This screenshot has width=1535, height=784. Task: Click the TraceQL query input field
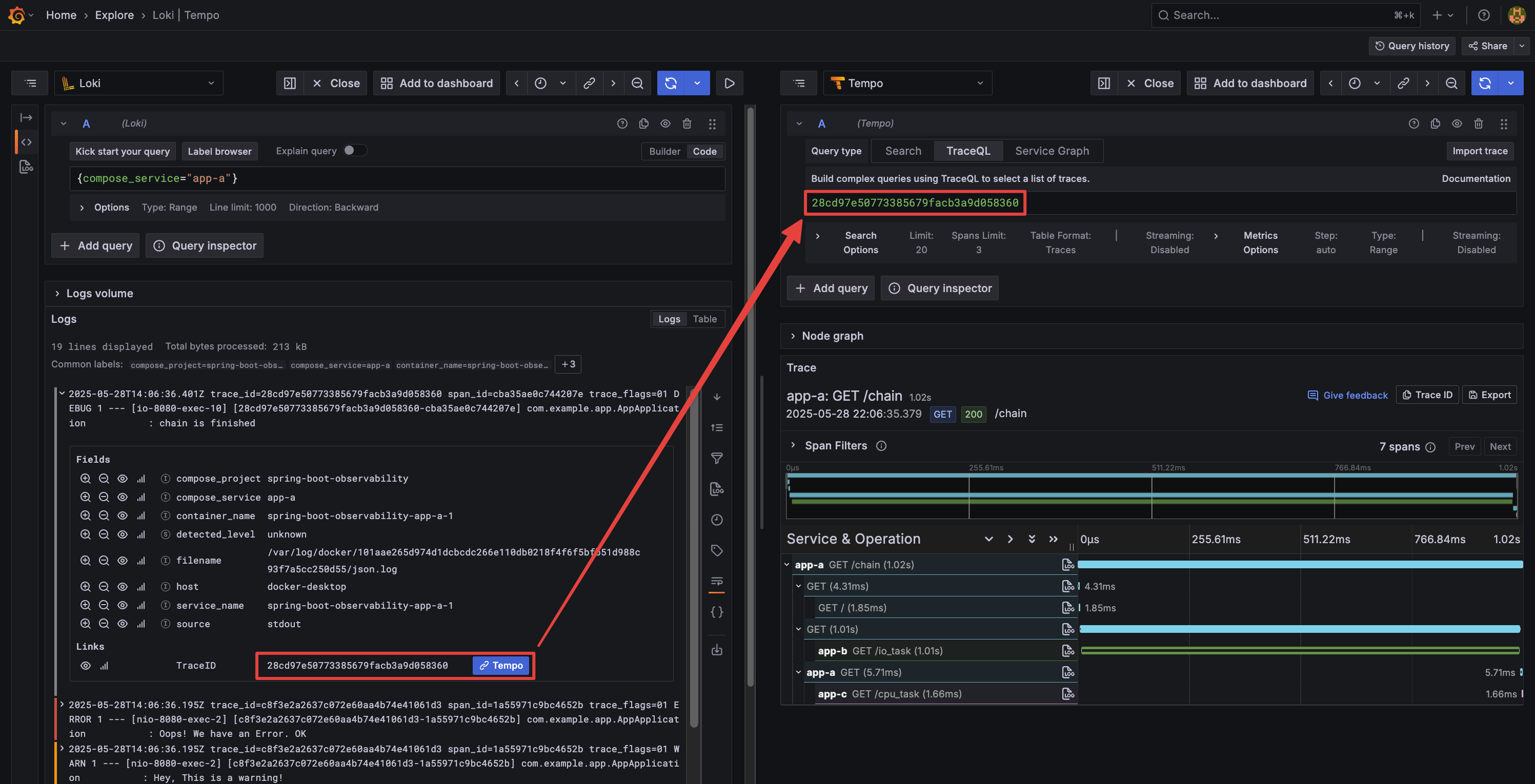(x=1160, y=203)
